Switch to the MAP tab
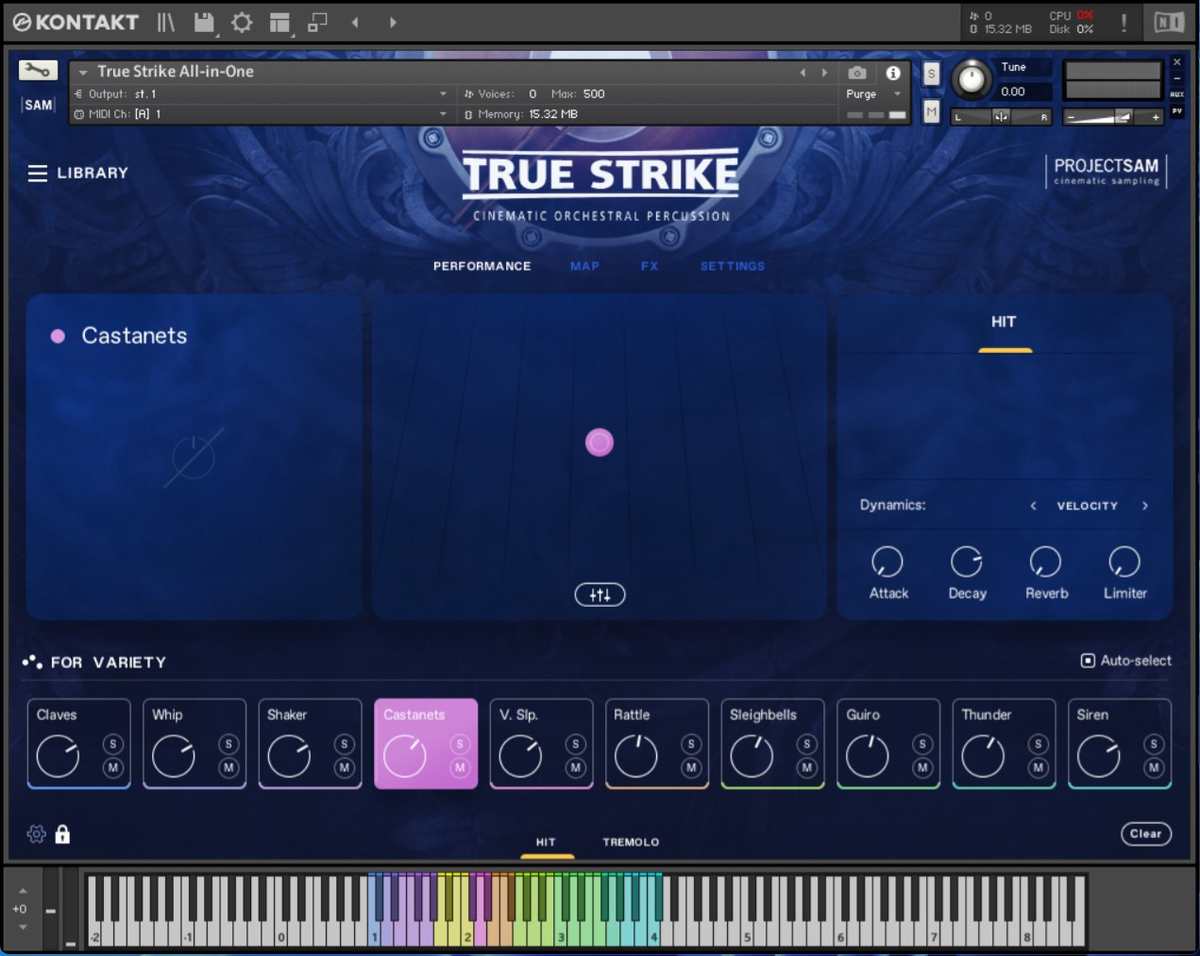Image resolution: width=1200 pixels, height=956 pixels. click(585, 266)
